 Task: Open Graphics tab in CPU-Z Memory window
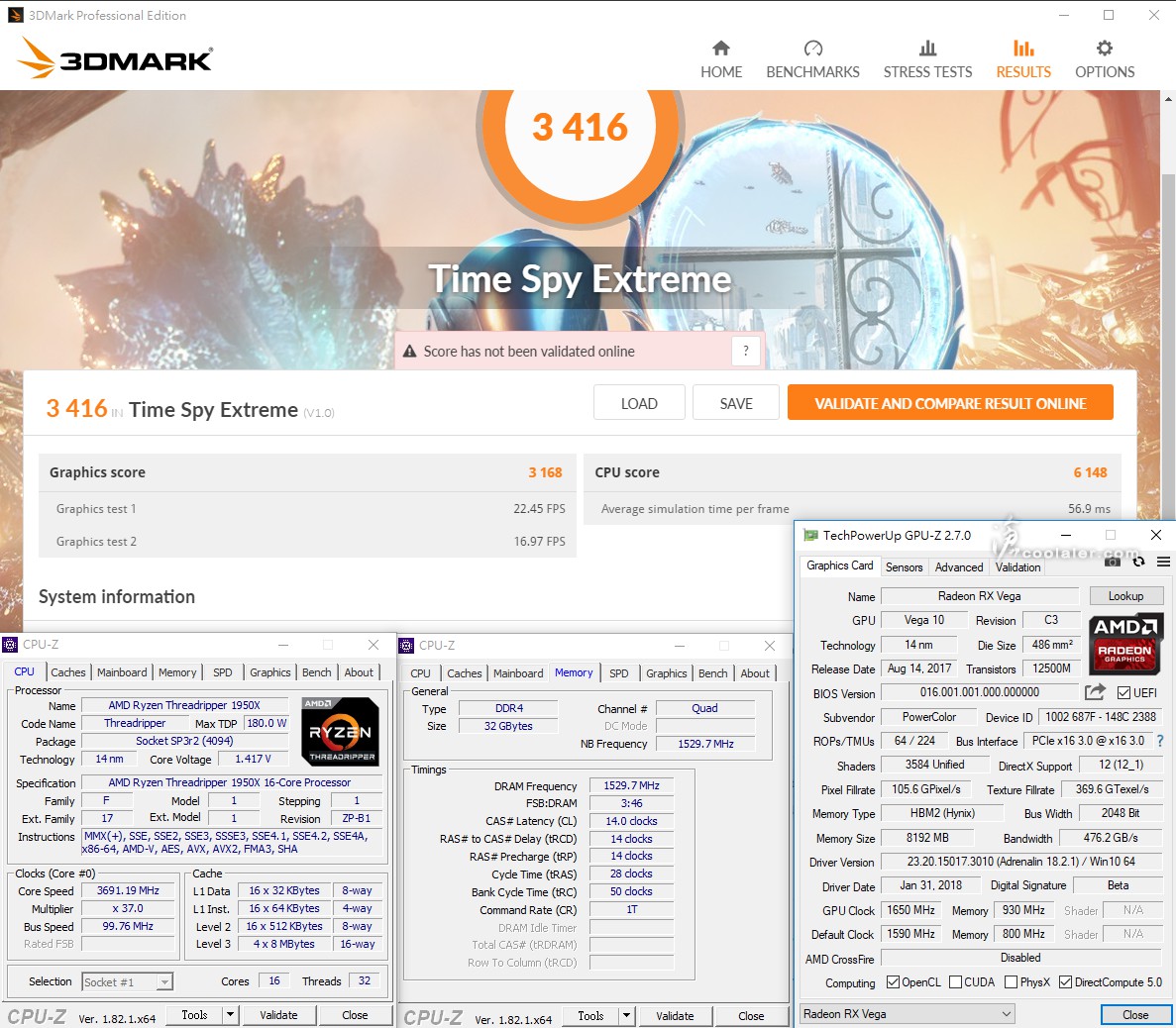point(666,673)
